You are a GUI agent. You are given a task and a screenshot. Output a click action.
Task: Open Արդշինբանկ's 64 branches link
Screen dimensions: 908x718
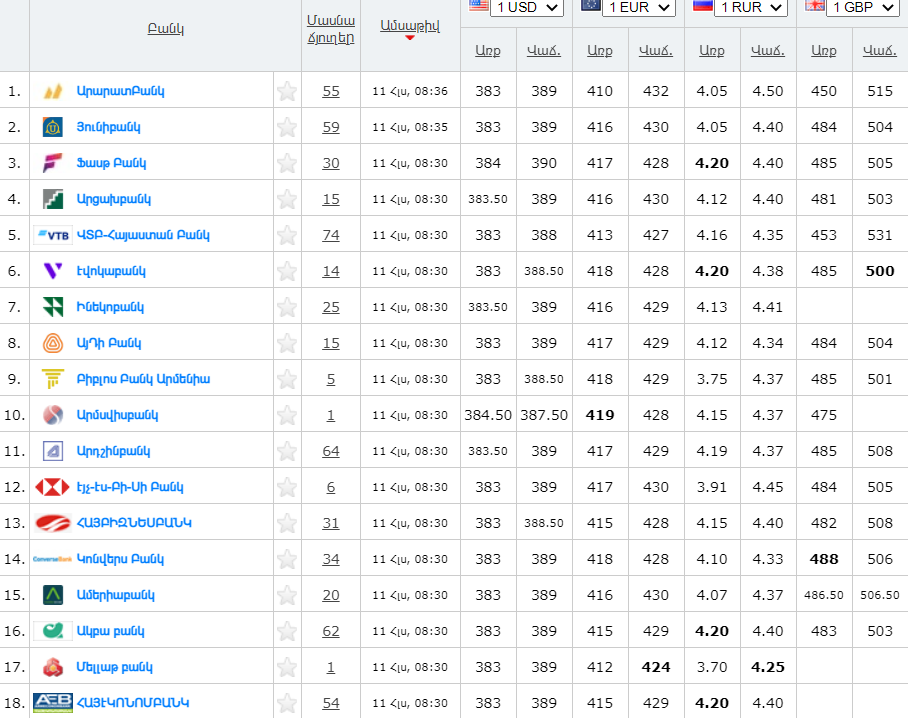(331, 451)
